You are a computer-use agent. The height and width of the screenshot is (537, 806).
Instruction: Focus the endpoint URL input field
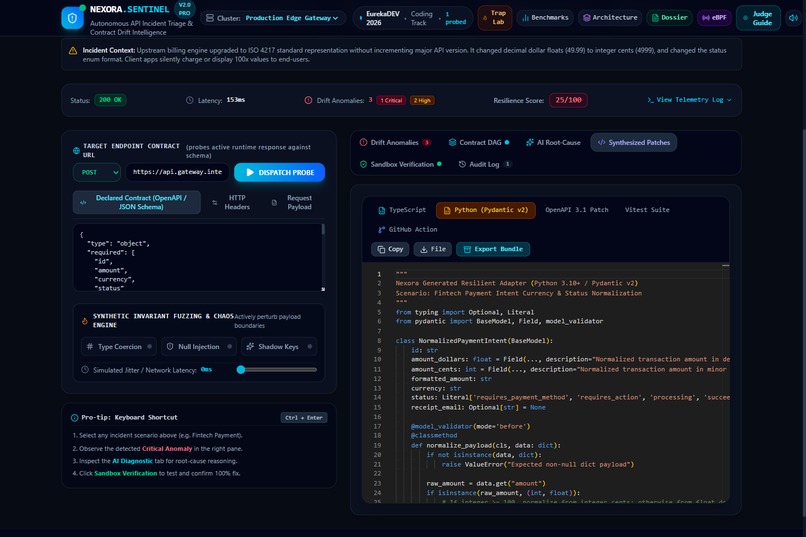tap(177, 172)
